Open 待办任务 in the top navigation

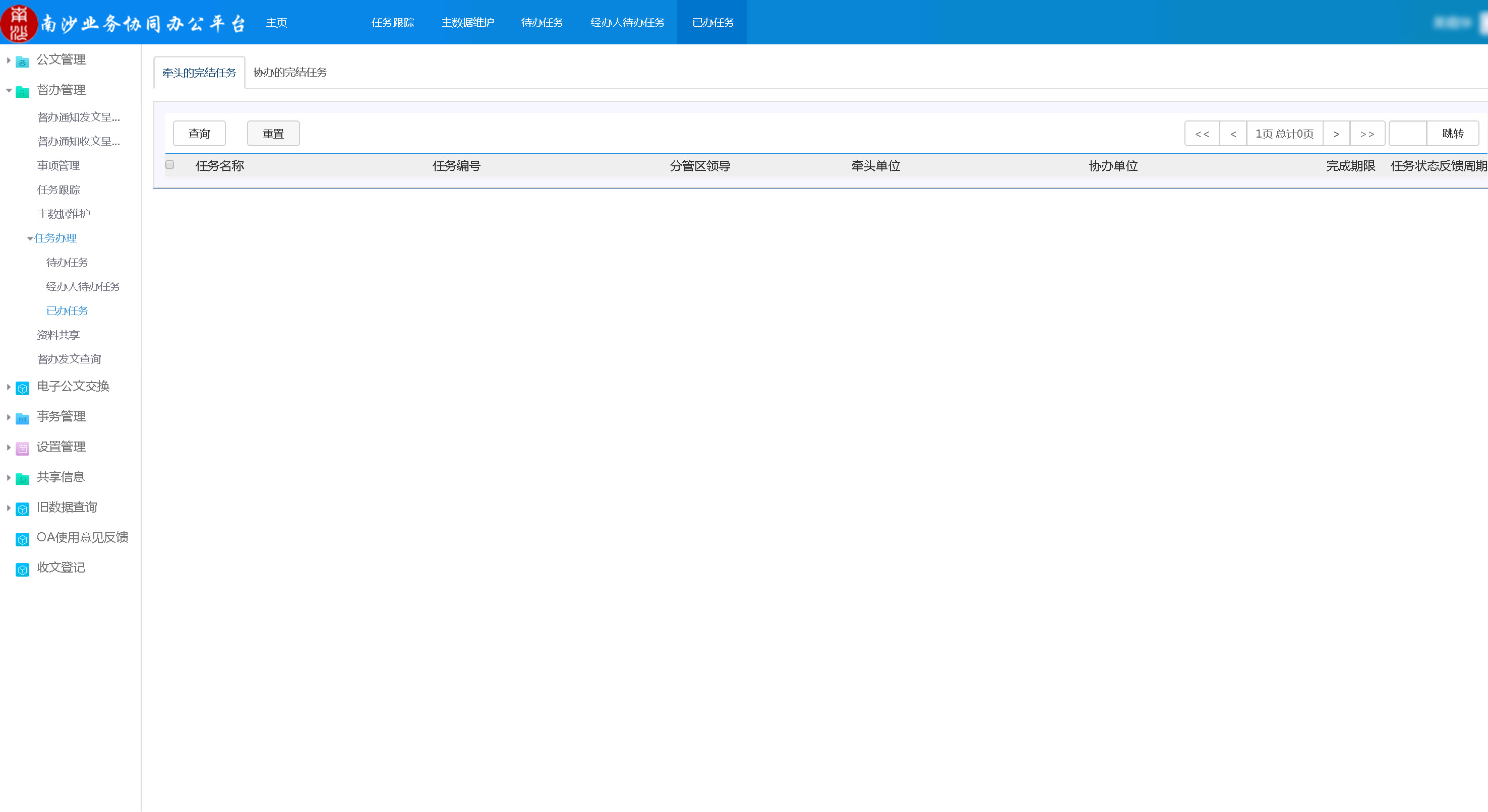tap(542, 23)
